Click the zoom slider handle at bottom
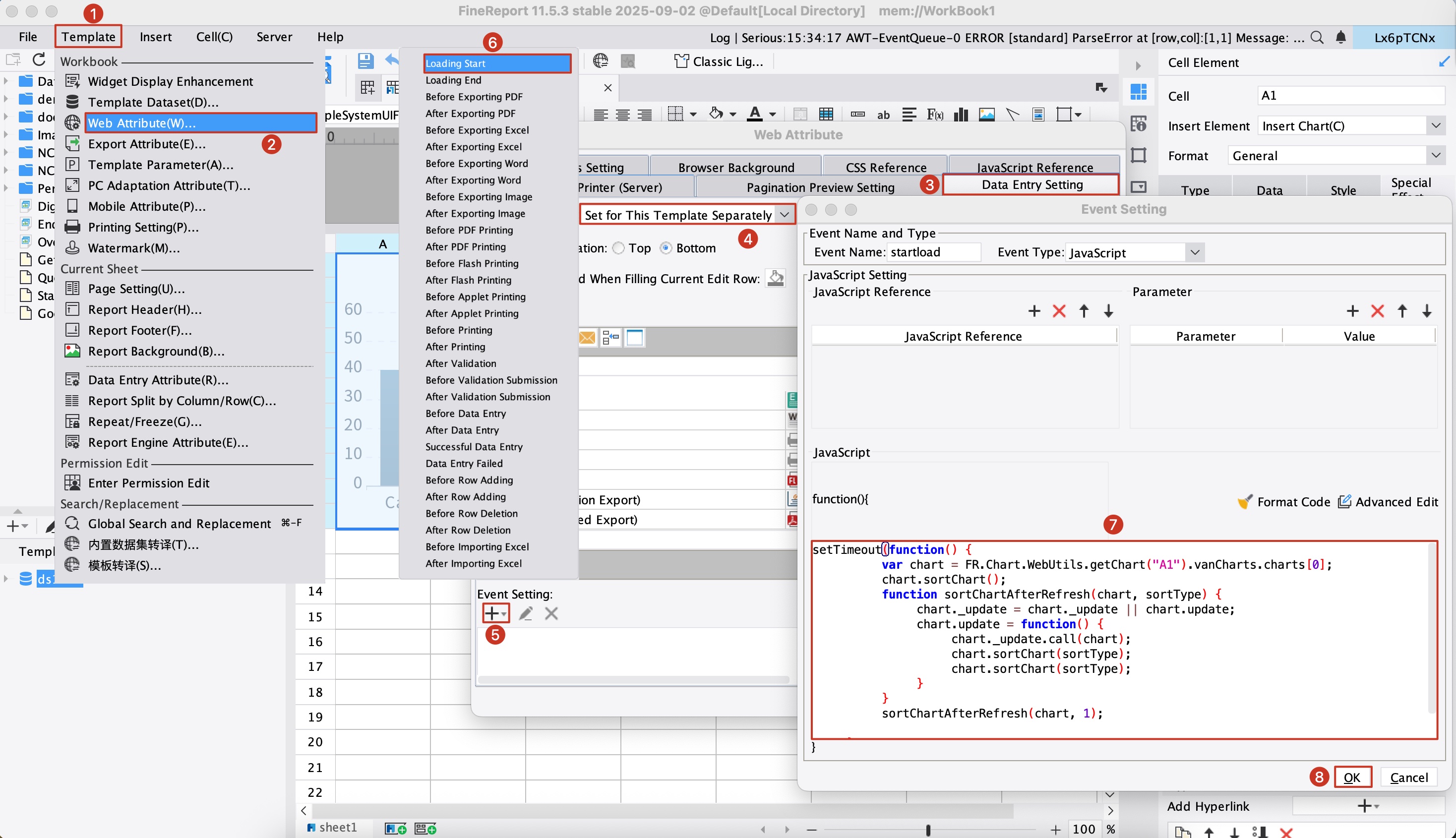The image size is (1456, 838). pyautogui.click(x=928, y=830)
